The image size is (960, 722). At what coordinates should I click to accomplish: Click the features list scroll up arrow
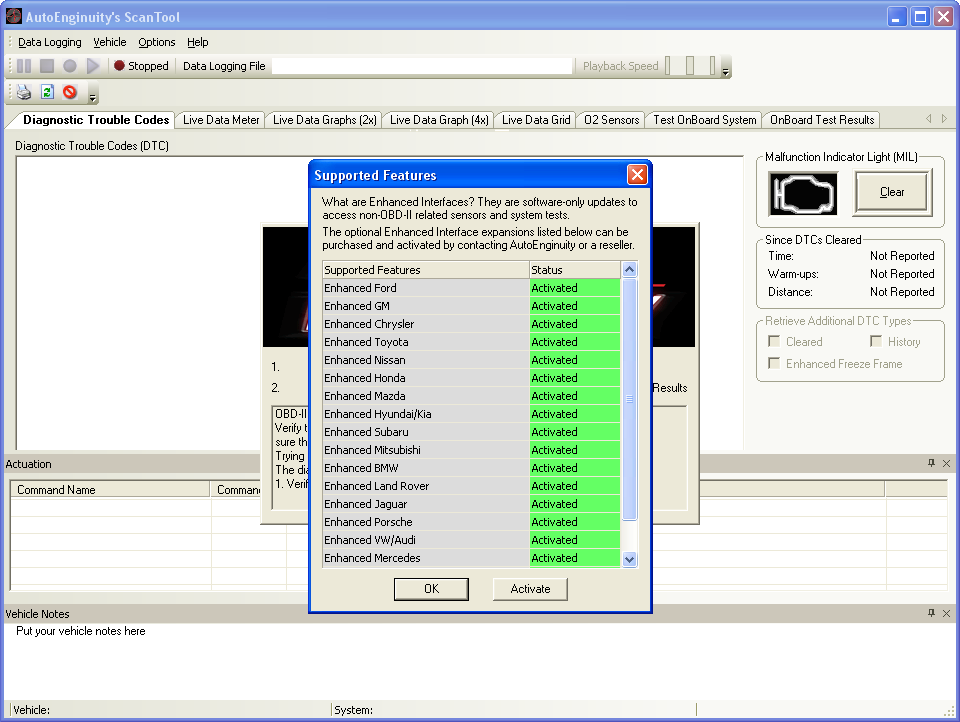click(x=629, y=269)
